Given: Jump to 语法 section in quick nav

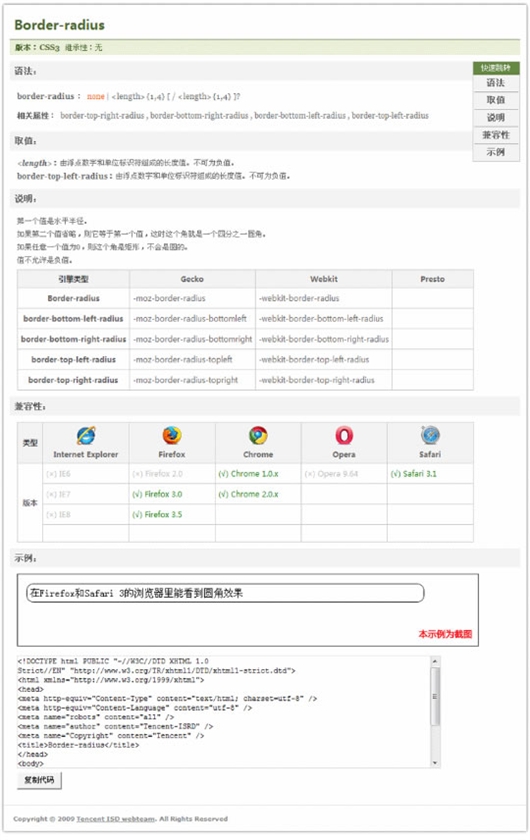Looking at the screenshot, I should click(496, 82).
